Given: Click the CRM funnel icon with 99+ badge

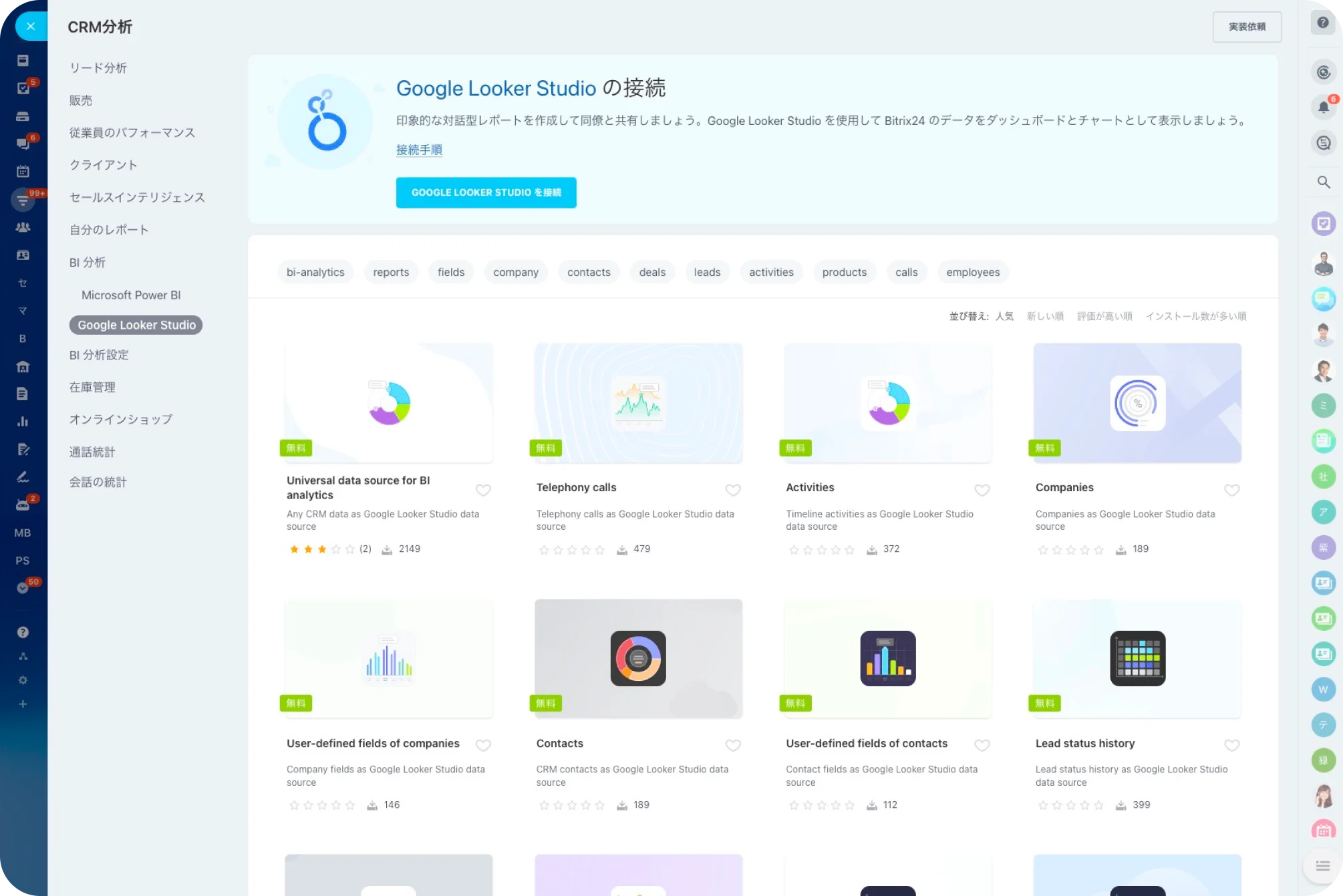Looking at the screenshot, I should [23, 199].
